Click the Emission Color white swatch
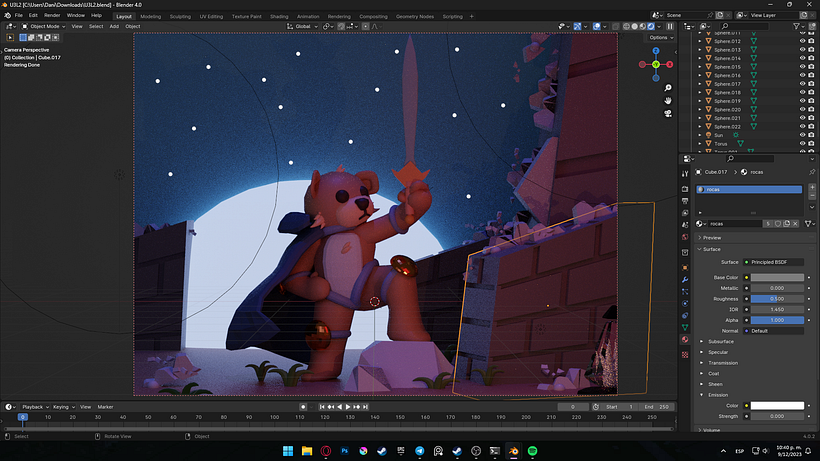 tap(777, 405)
